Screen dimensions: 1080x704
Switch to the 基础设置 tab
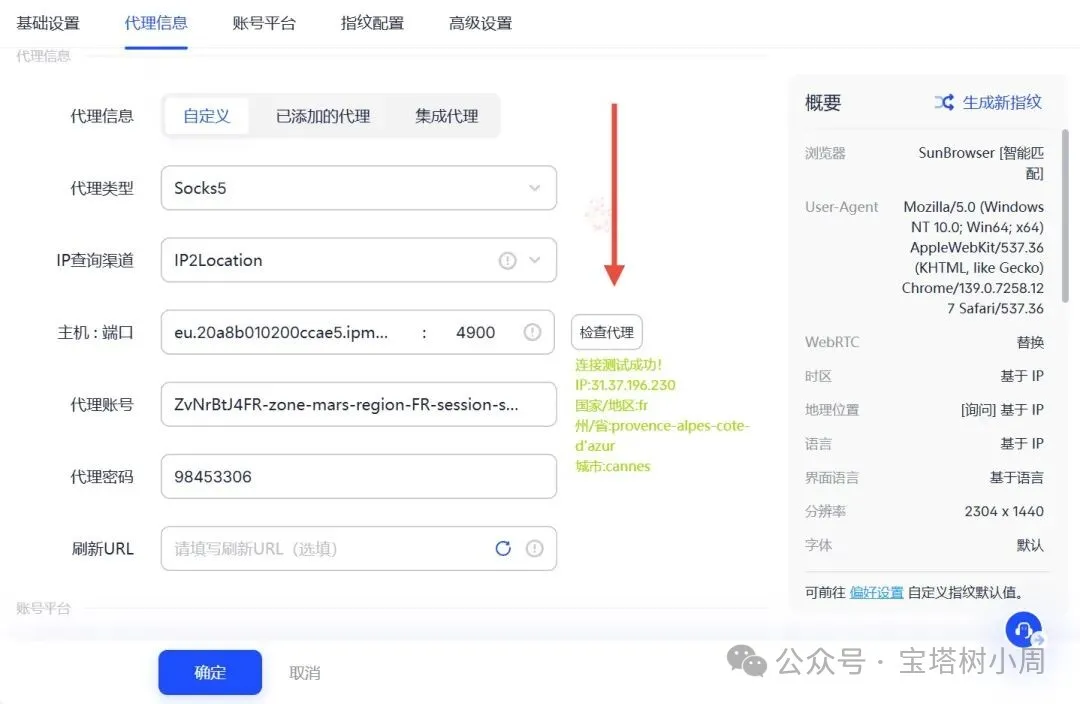[x=48, y=23]
